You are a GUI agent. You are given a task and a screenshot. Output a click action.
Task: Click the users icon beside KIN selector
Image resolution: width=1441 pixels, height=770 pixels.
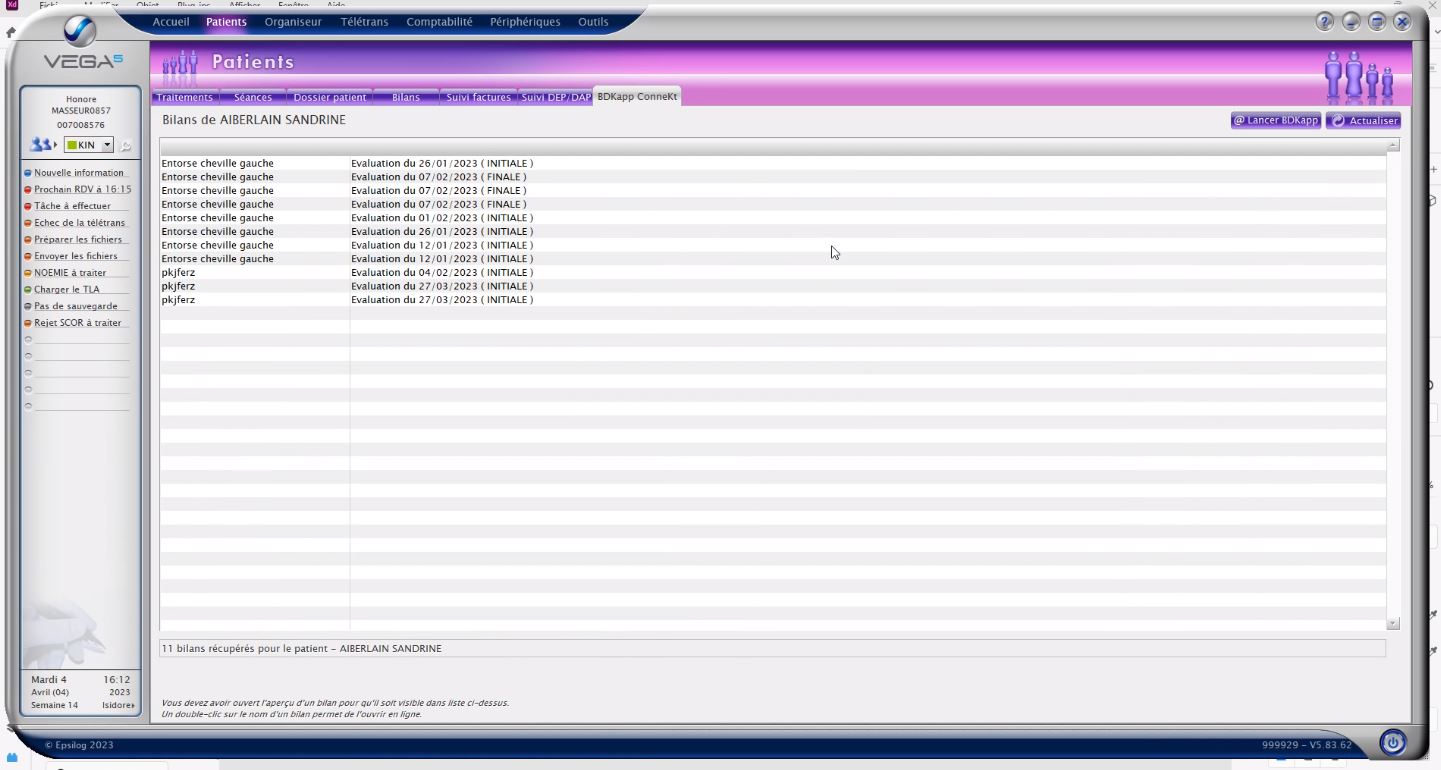[42, 145]
